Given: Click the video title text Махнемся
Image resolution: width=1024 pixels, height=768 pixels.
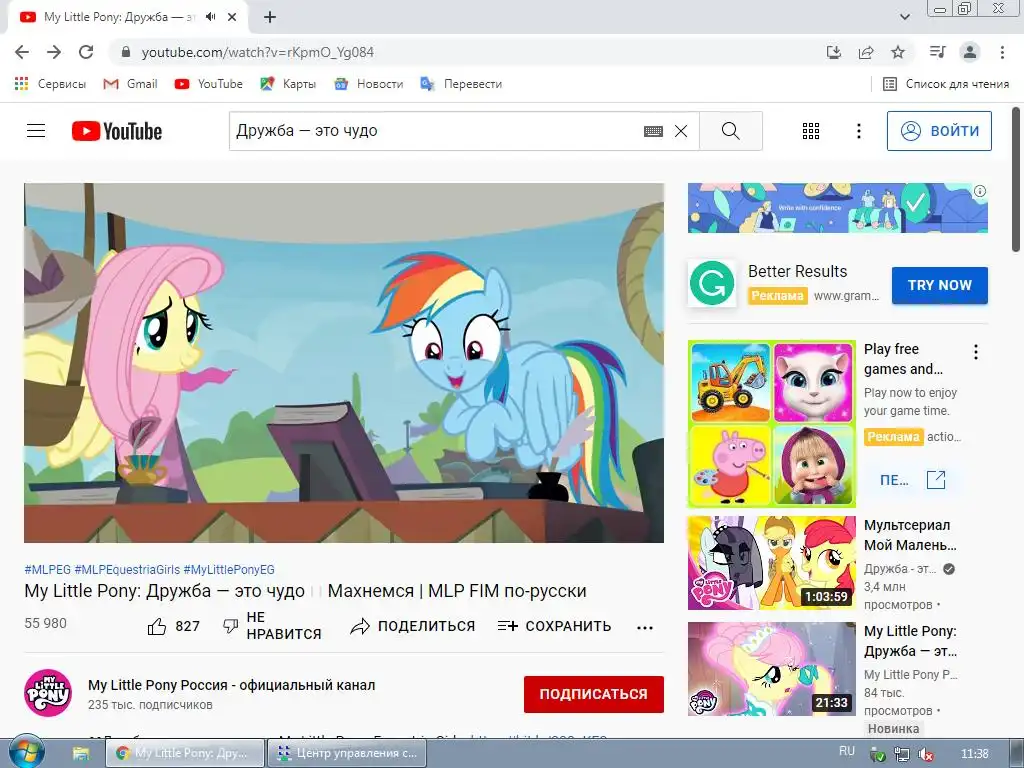Looking at the screenshot, I should pos(370,591).
